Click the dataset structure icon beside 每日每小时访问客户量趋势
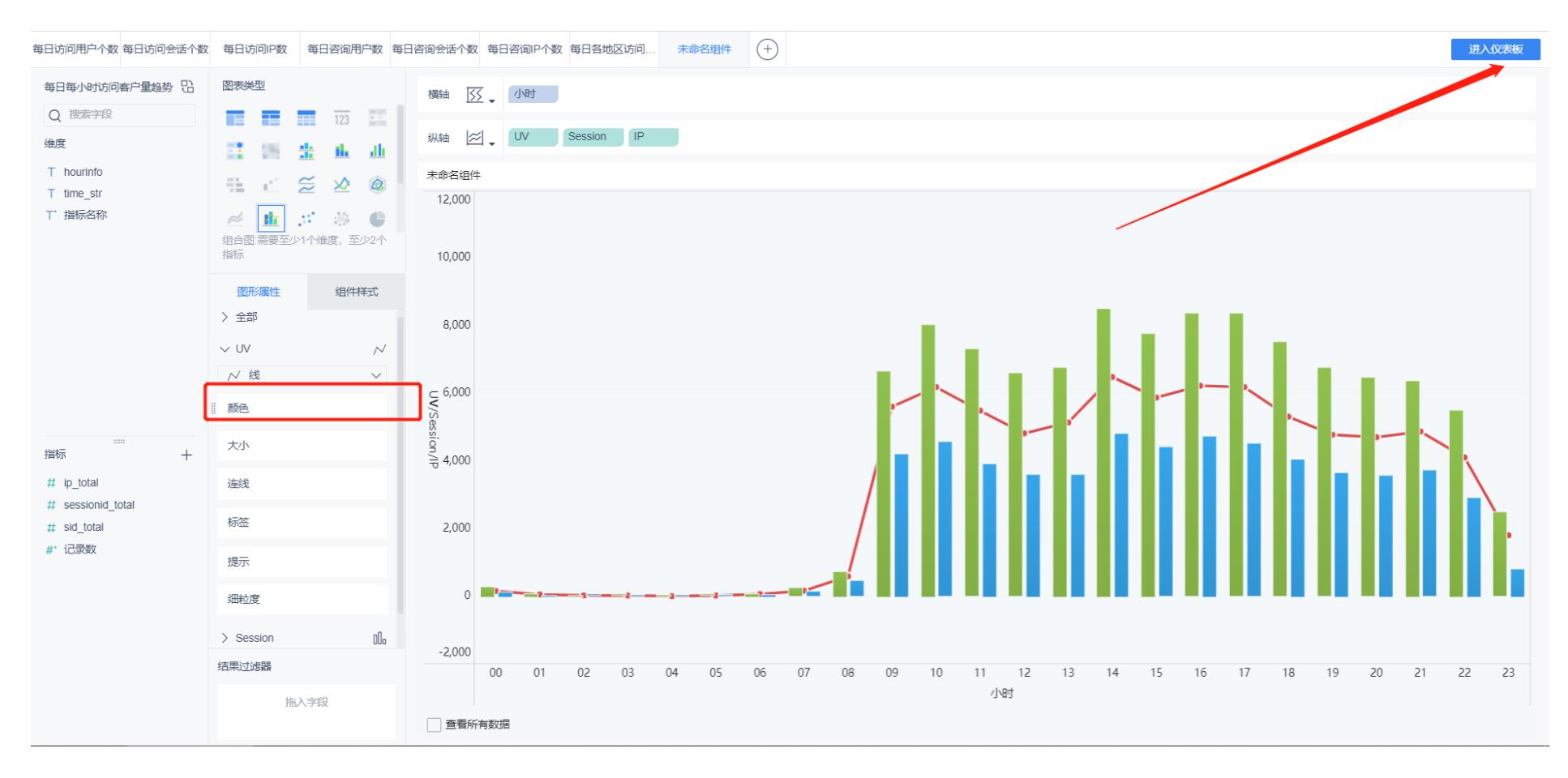The width and height of the screenshot is (1568, 778). (187, 87)
